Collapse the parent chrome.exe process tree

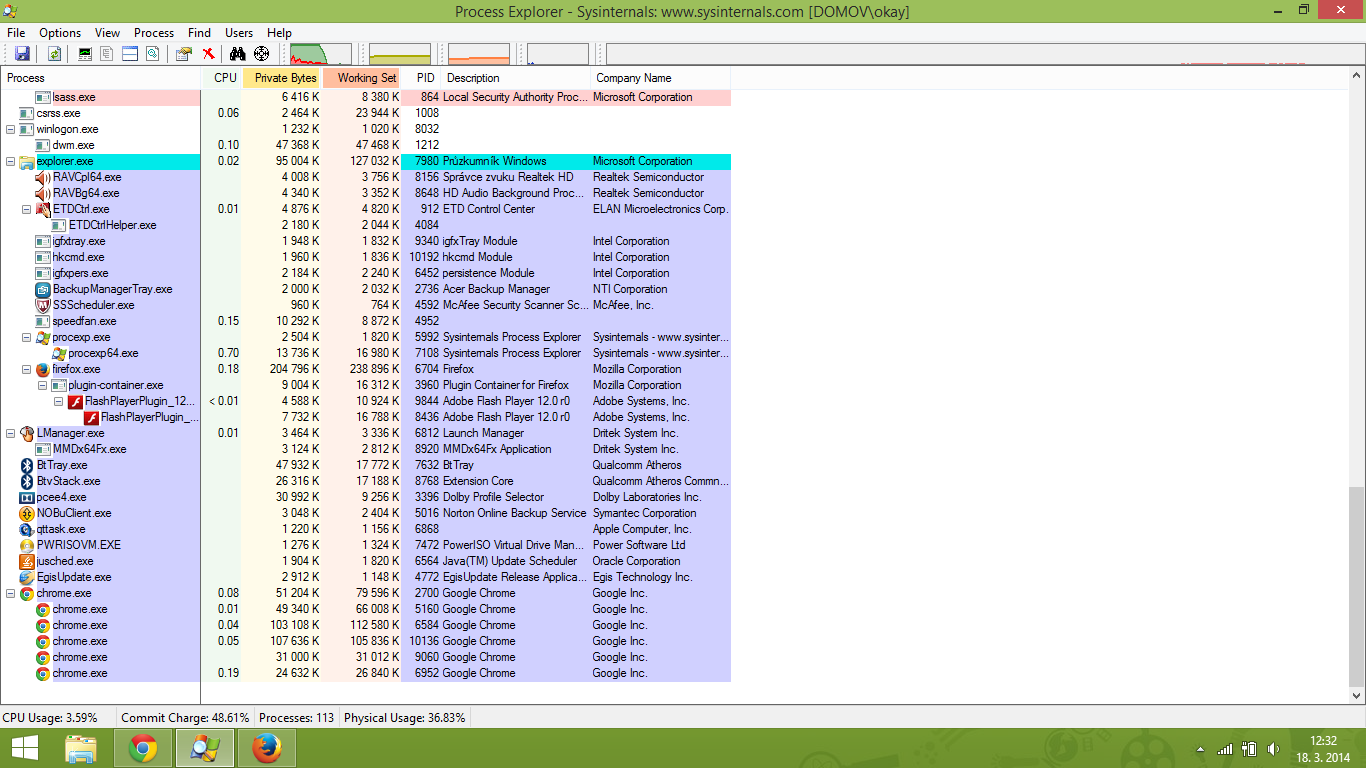pyautogui.click(x=11, y=593)
